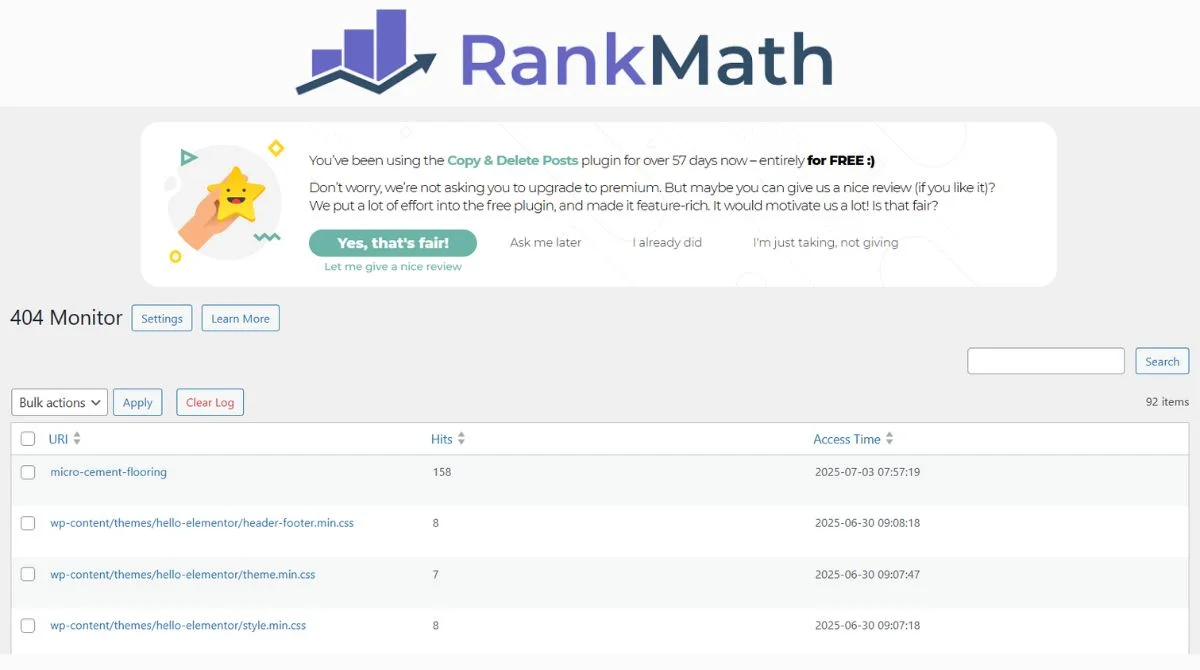Click access time 2025-06-30 09:08:18
The width and height of the screenshot is (1200, 670).
point(867,523)
